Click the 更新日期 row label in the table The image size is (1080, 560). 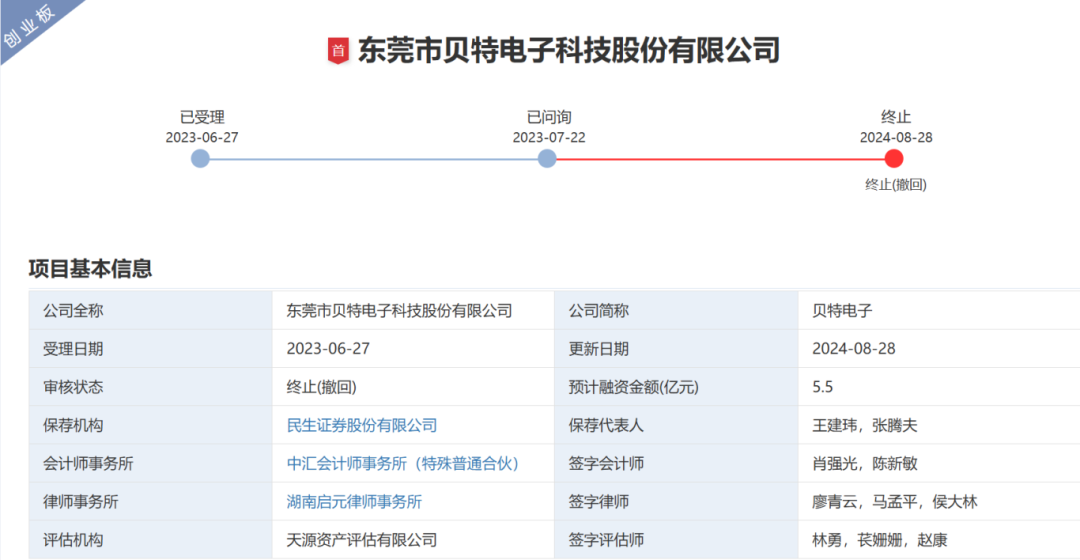pos(599,349)
